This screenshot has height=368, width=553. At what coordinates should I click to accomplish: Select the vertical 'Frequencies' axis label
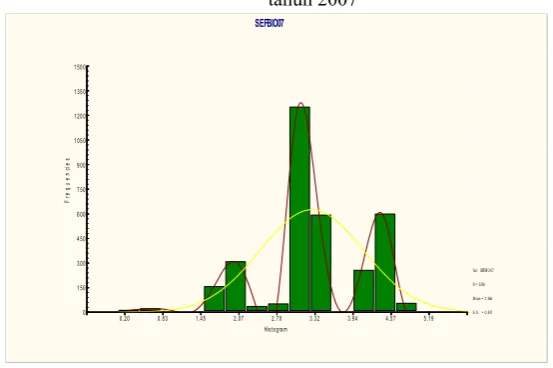67,180
